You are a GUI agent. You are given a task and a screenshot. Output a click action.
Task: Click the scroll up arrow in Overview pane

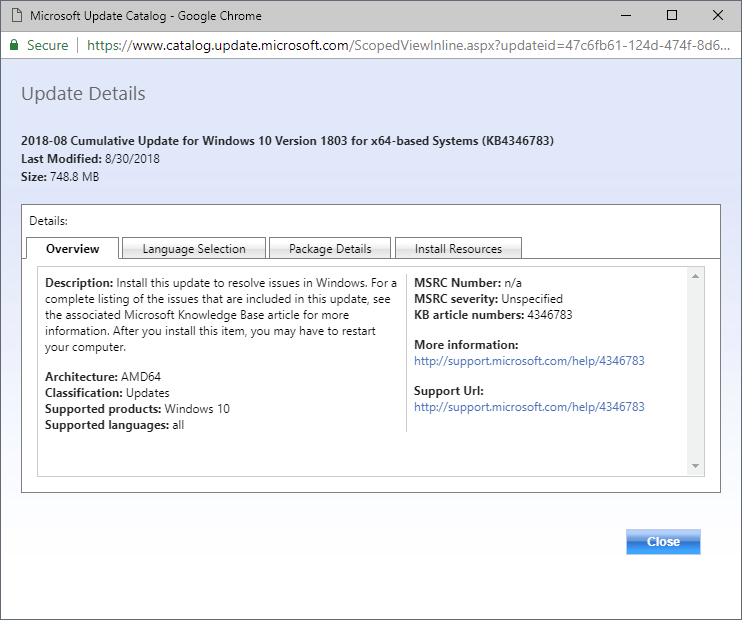click(695, 276)
